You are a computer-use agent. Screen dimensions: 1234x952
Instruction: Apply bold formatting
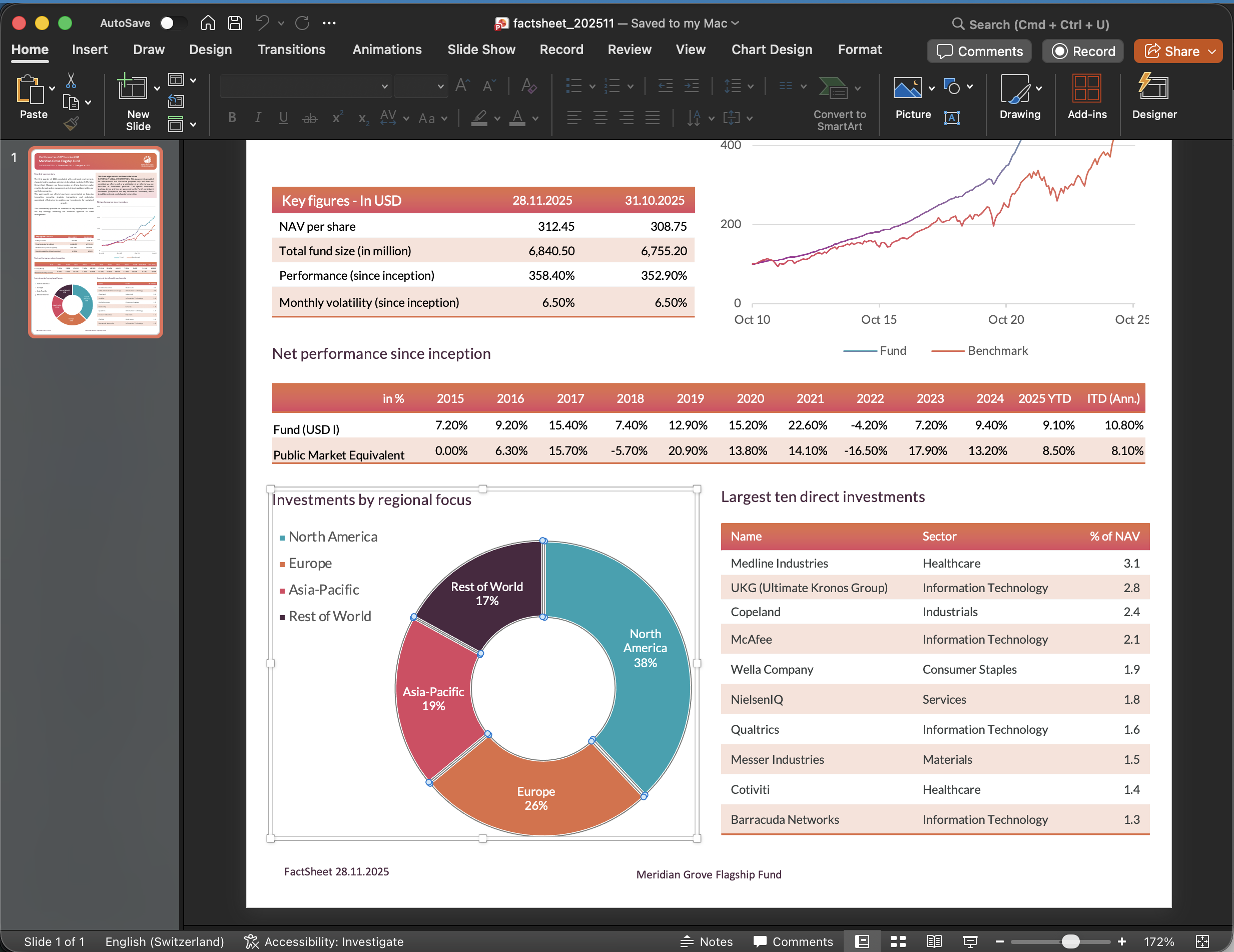(232, 118)
